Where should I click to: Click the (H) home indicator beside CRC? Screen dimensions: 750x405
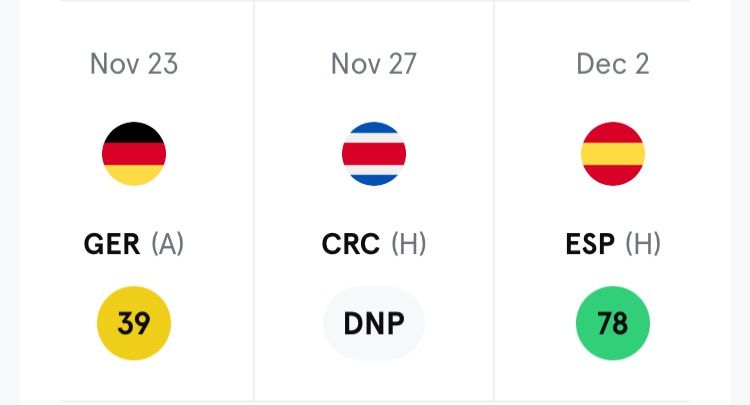[x=408, y=244]
